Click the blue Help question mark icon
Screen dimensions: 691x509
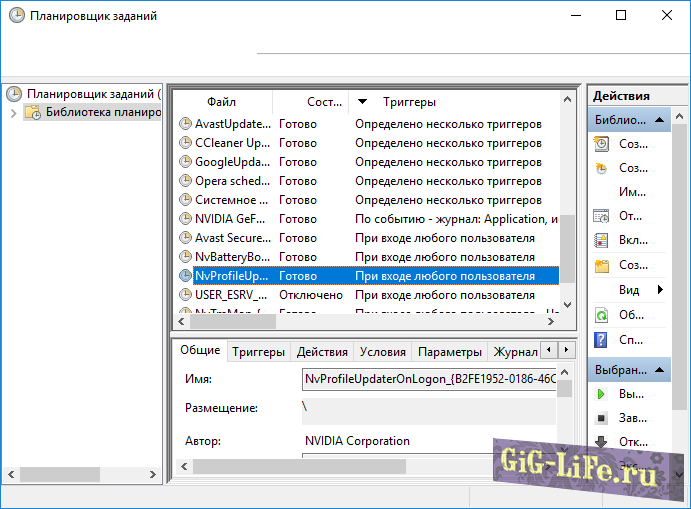(x=601, y=339)
